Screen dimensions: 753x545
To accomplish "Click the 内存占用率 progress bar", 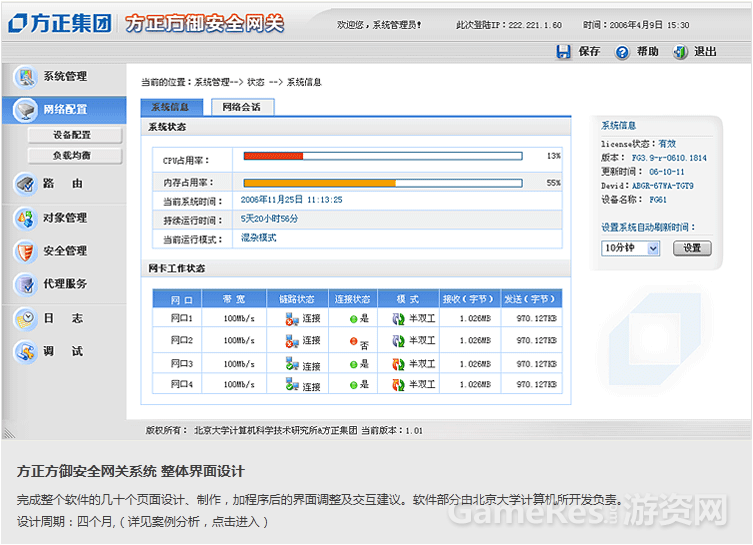I will (x=383, y=183).
